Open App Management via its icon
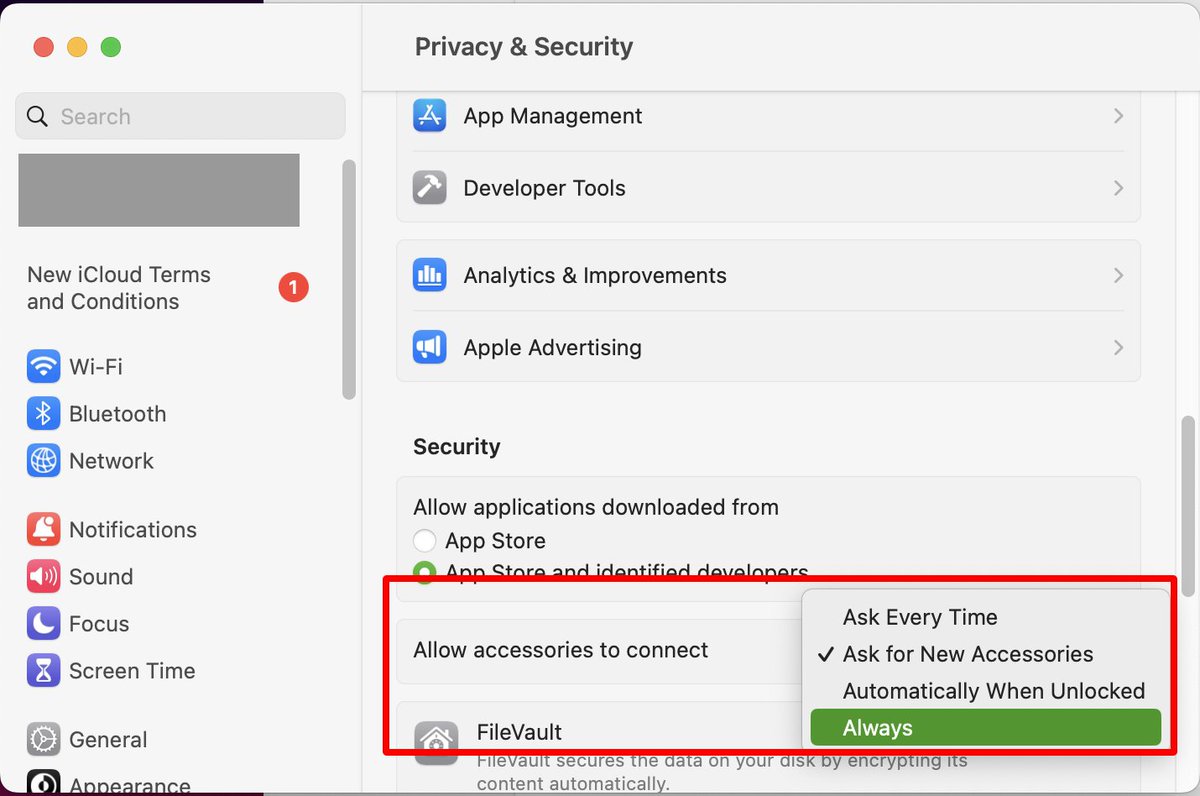The image size is (1200, 796). [x=429, y=116]
